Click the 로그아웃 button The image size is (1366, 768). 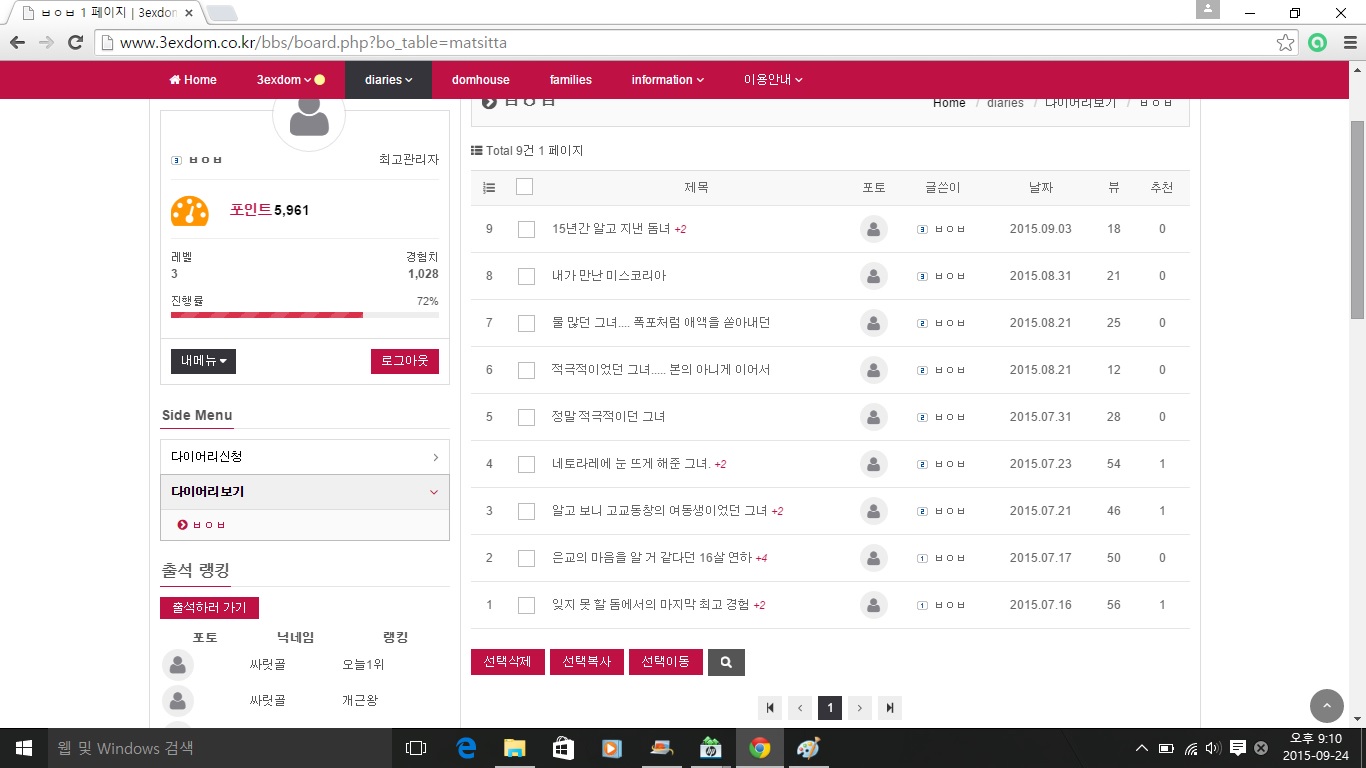pos(404,361)
